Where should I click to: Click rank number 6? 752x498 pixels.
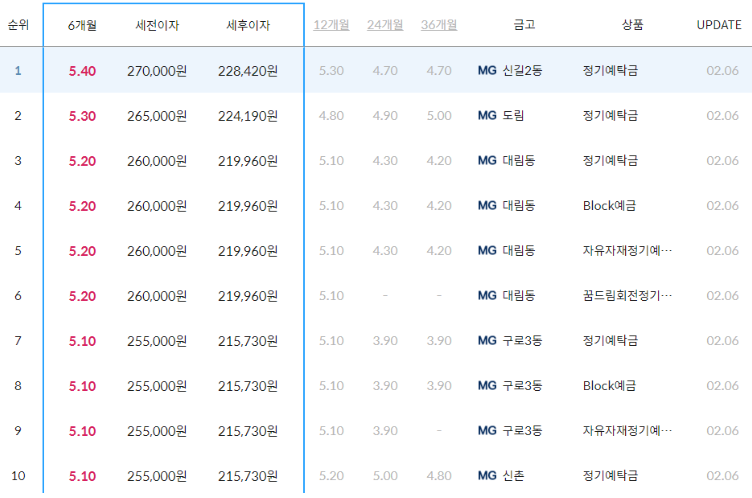click(18, 296)
